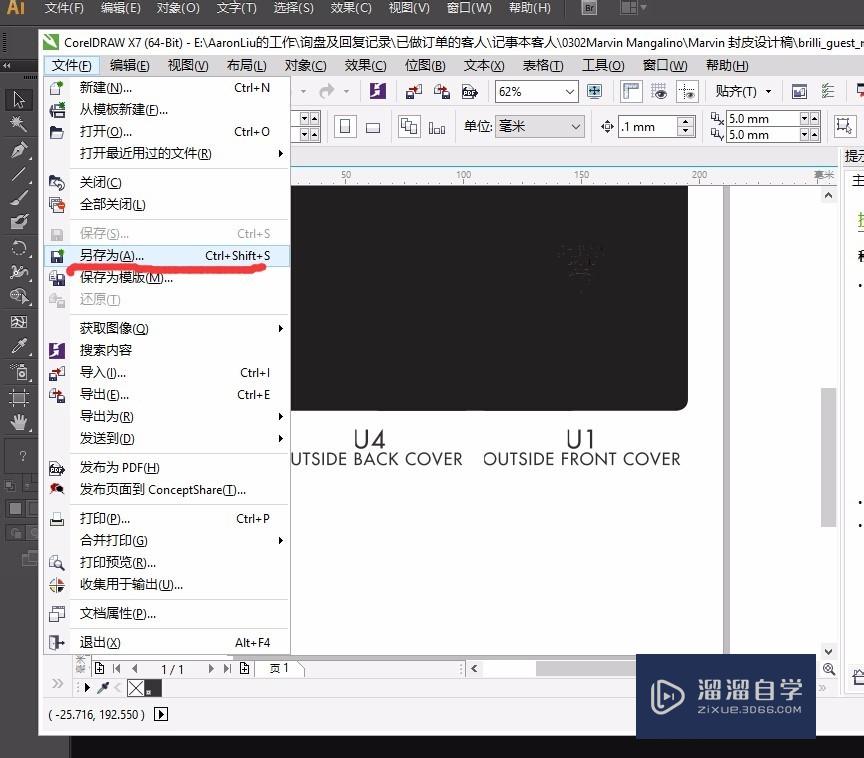The height and width of the screenshot is (758, 864).
Task: Click duplicate distance x 5.0 mm field
Action: point(762,118)
